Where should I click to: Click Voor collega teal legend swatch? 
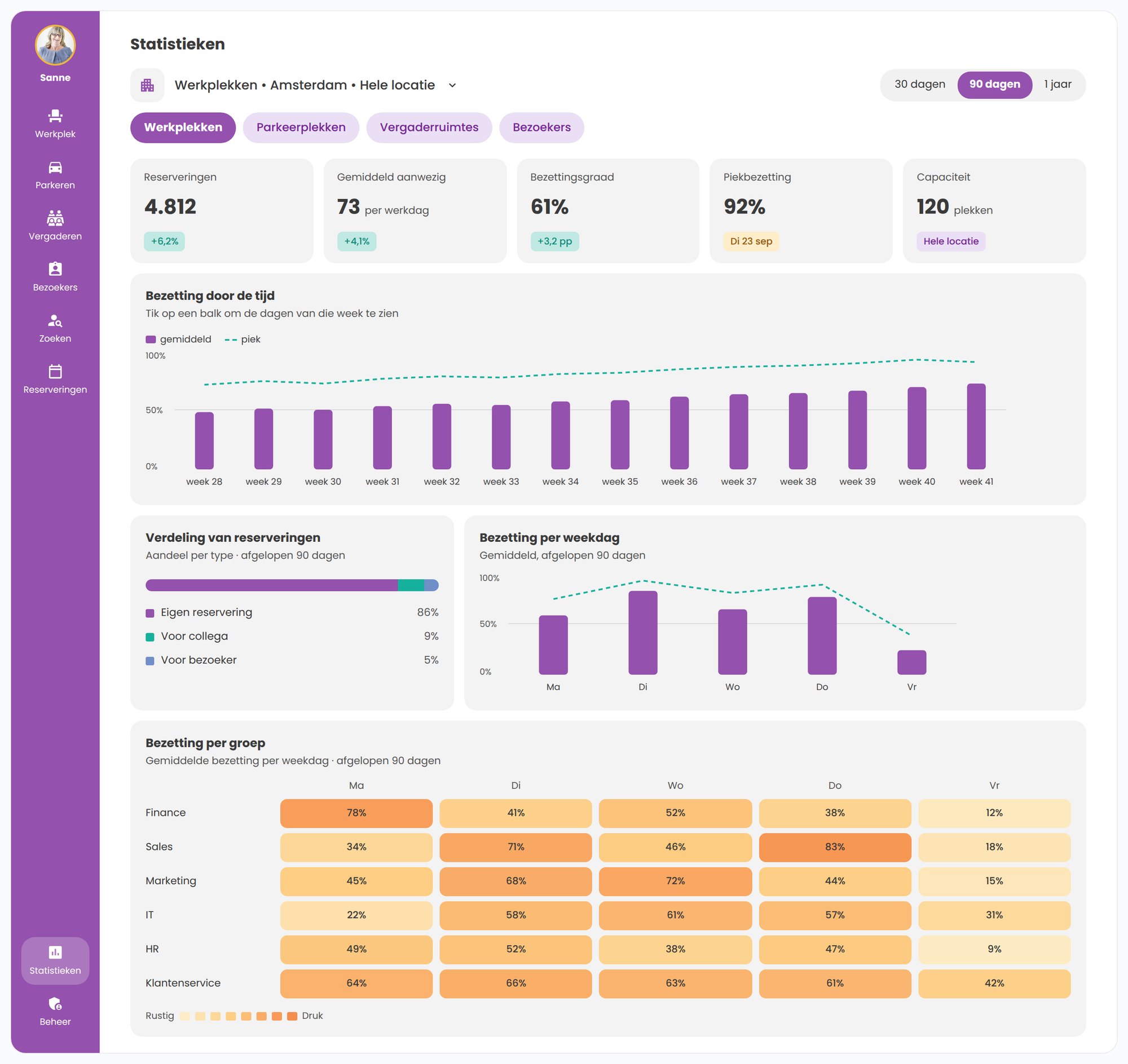click(151, 637)
